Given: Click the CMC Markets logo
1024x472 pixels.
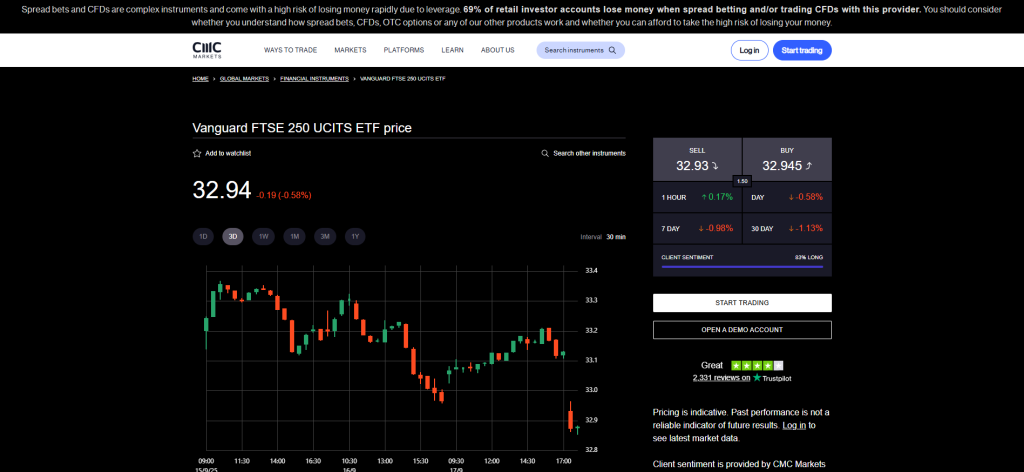Looking at the screenshot, I should [x=206, y=50].
